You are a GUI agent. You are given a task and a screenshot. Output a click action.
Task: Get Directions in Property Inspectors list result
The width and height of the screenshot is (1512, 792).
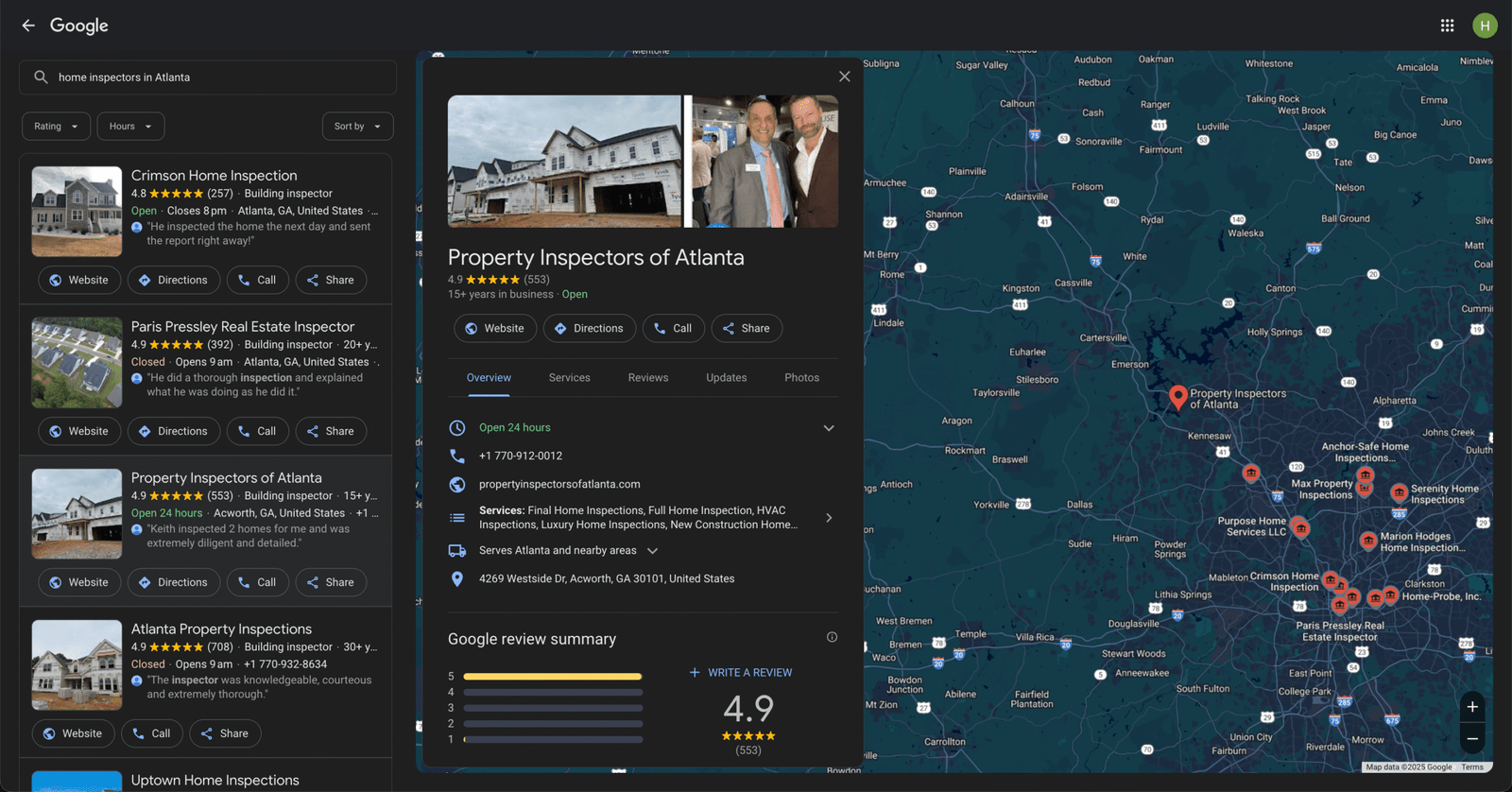[174, 582]
